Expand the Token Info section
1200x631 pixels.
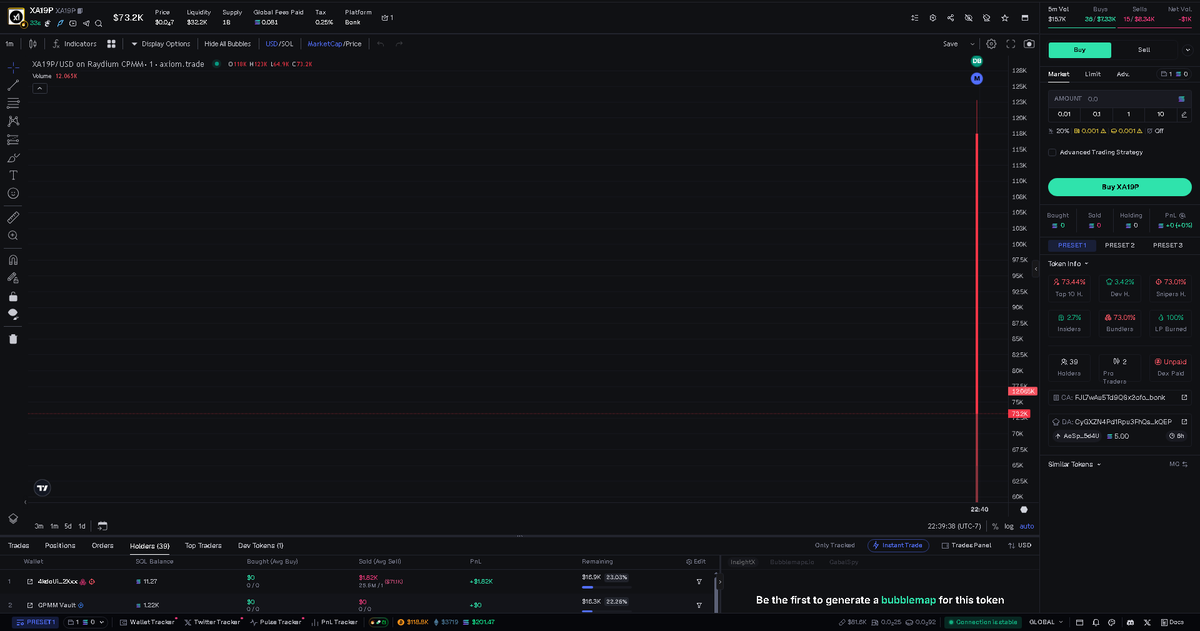[x=1068, y=264]
